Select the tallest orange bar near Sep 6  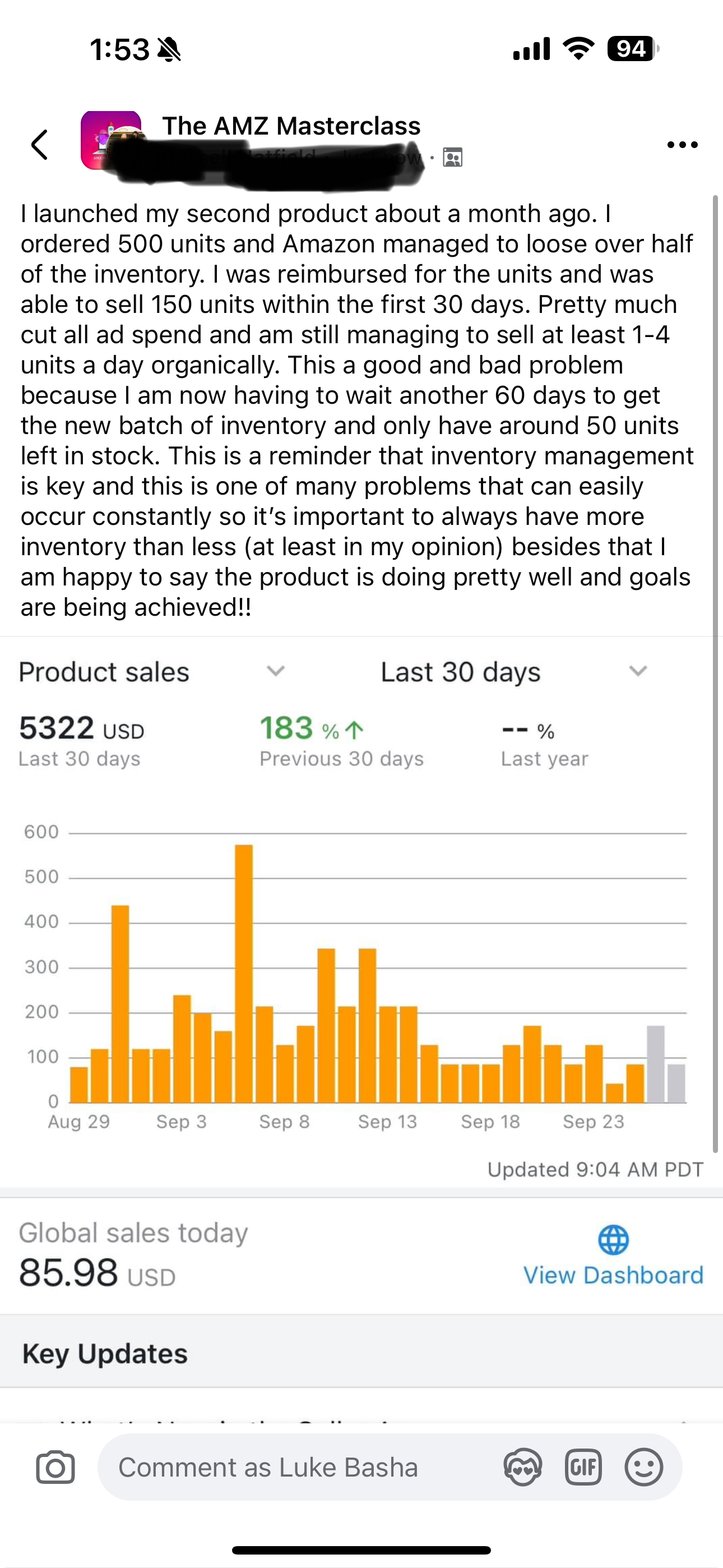coord(244,974)
